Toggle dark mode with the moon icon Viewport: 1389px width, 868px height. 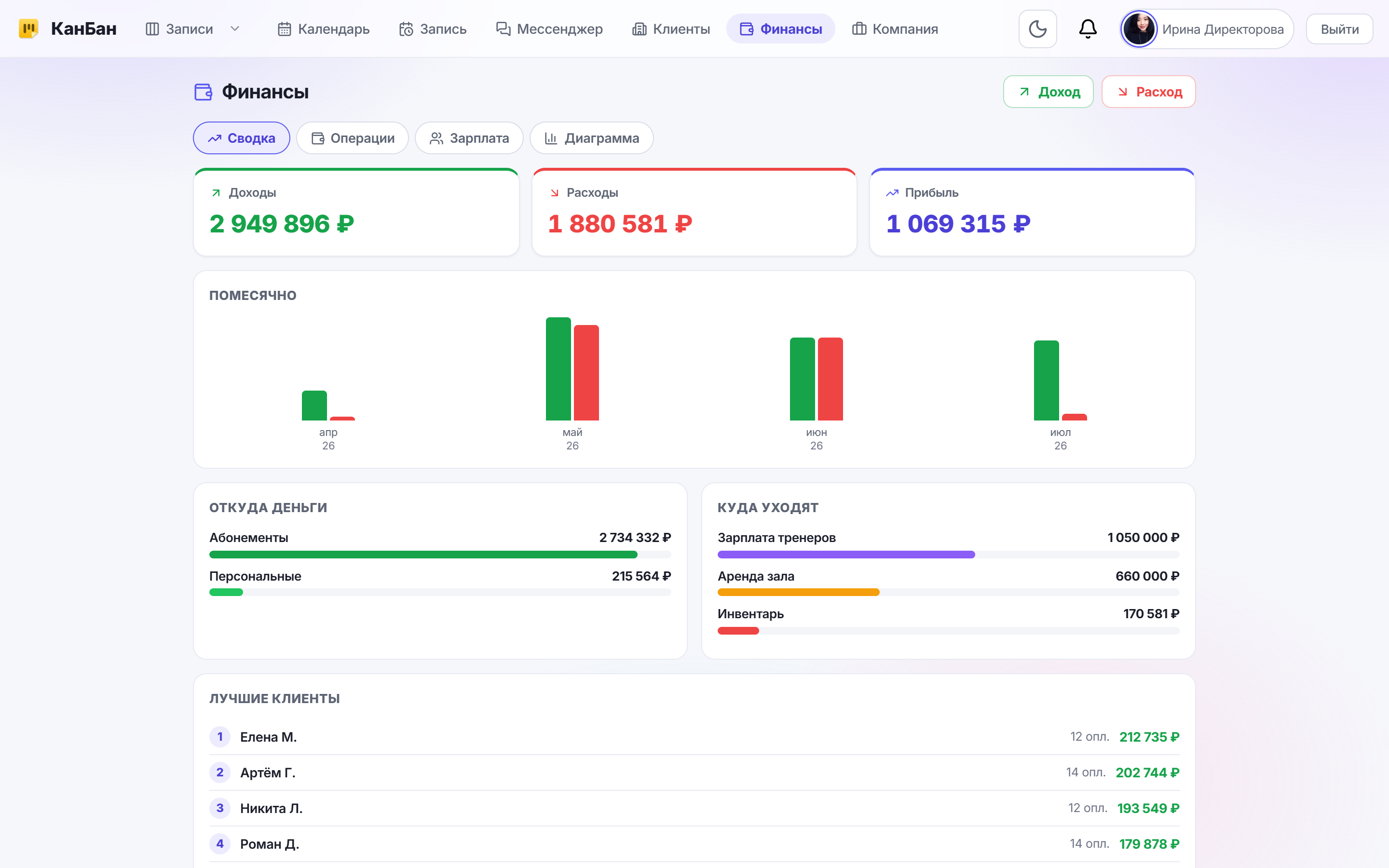pyautogui.click(x=1037, y=29)
